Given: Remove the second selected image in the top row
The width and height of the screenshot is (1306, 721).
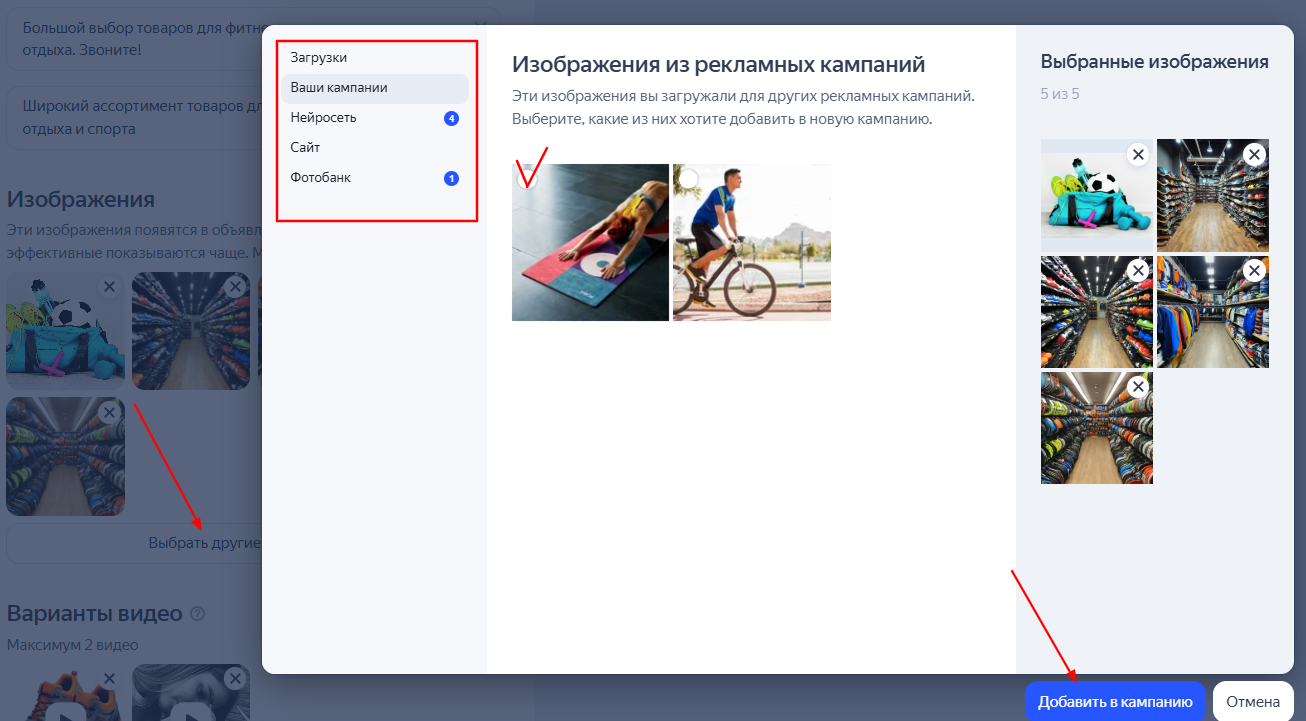Looking at the screenshot, I should 1254,154.
